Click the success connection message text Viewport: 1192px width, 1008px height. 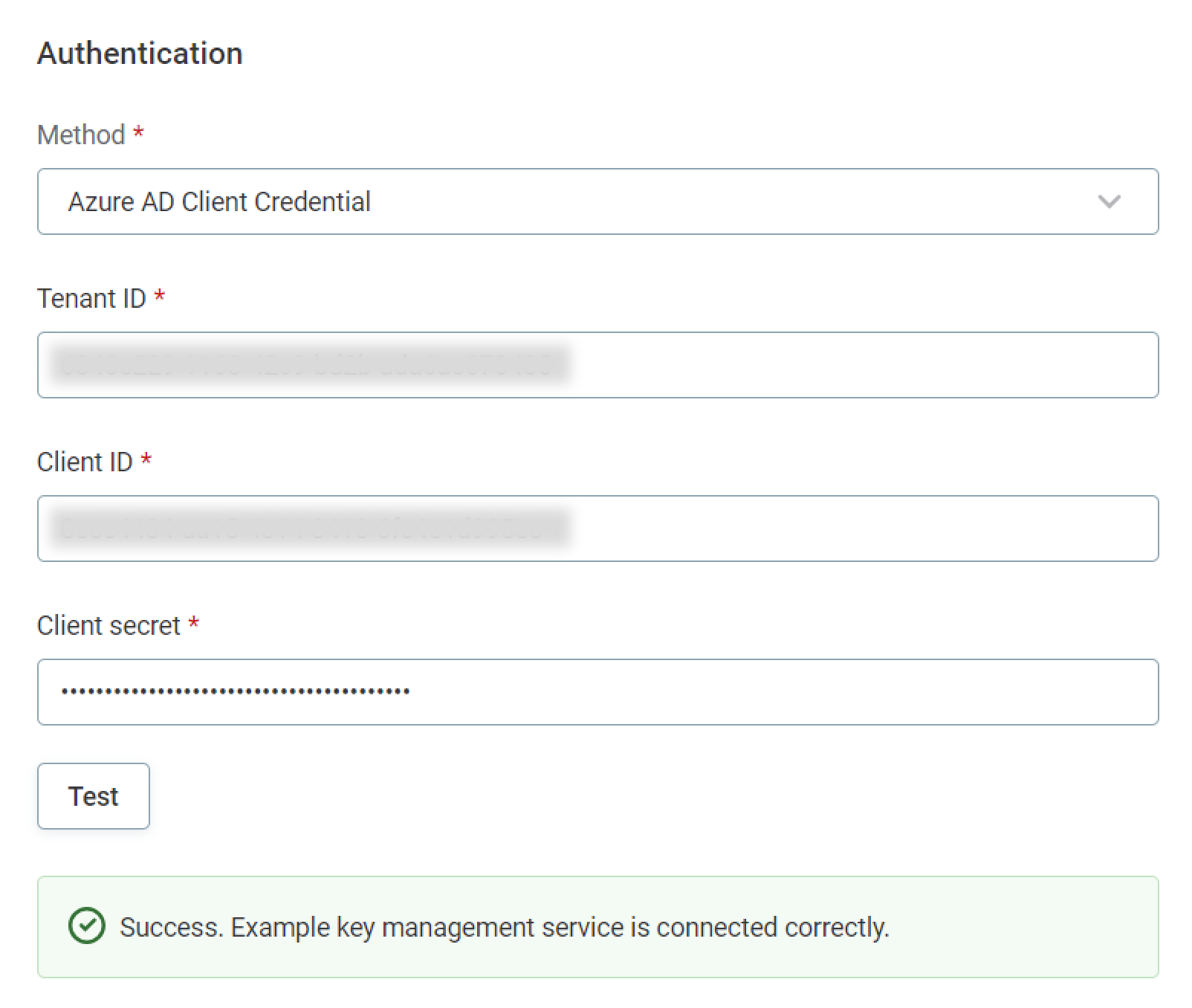(x=504, y=927)
